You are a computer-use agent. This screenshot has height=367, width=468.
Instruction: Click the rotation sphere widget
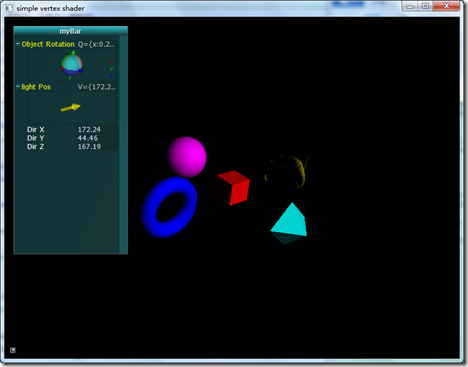(71, 65)
